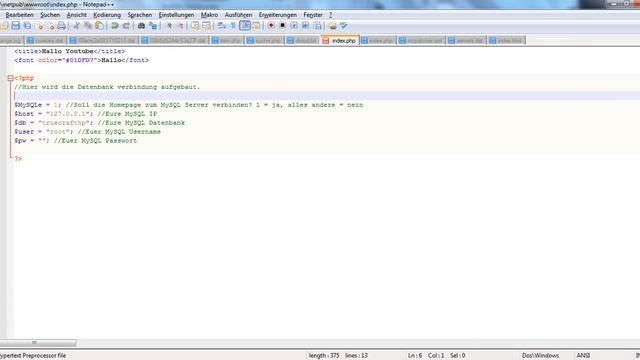The image size is (640, 360).
Task: Zoom out on editor text
Action: 180,26
